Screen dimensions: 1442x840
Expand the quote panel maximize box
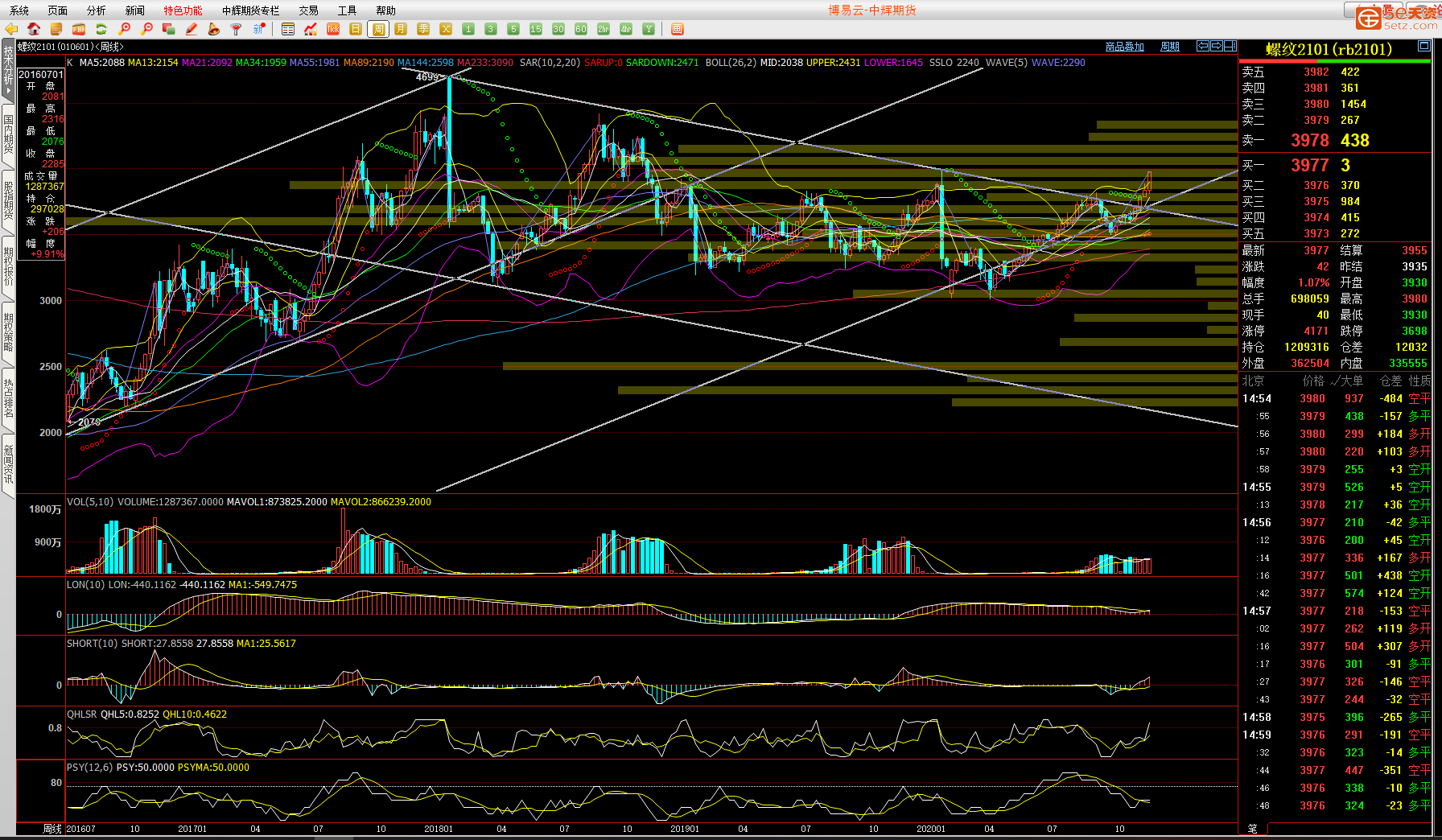tap(1423, 47)
